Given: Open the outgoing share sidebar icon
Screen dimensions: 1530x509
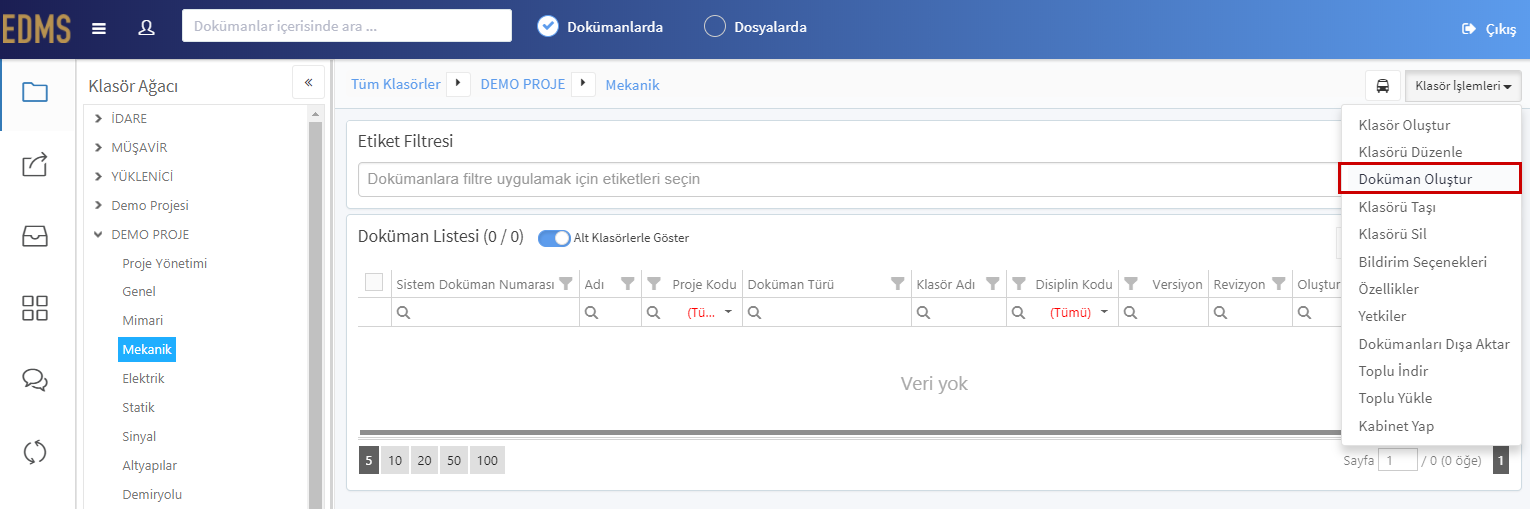Looking at the screenshot, I should tap(35, 164).
